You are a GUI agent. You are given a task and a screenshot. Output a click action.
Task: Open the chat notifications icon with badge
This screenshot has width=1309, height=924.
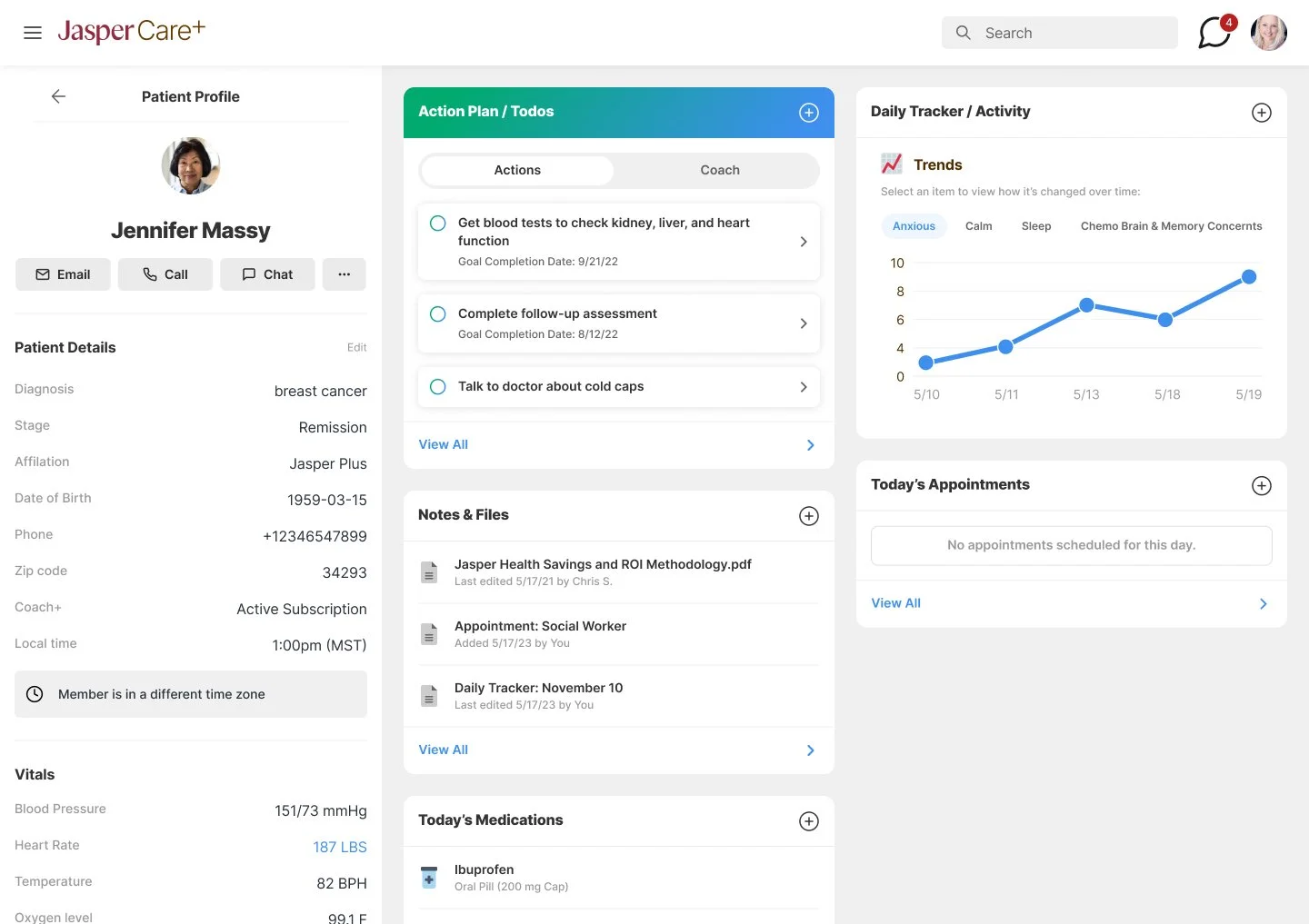click(x=1215, y=33)
